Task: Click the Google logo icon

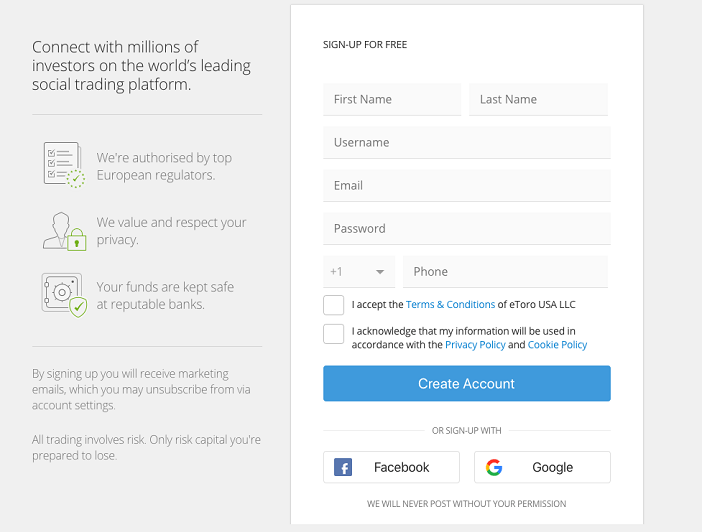Action: point(494,467)
